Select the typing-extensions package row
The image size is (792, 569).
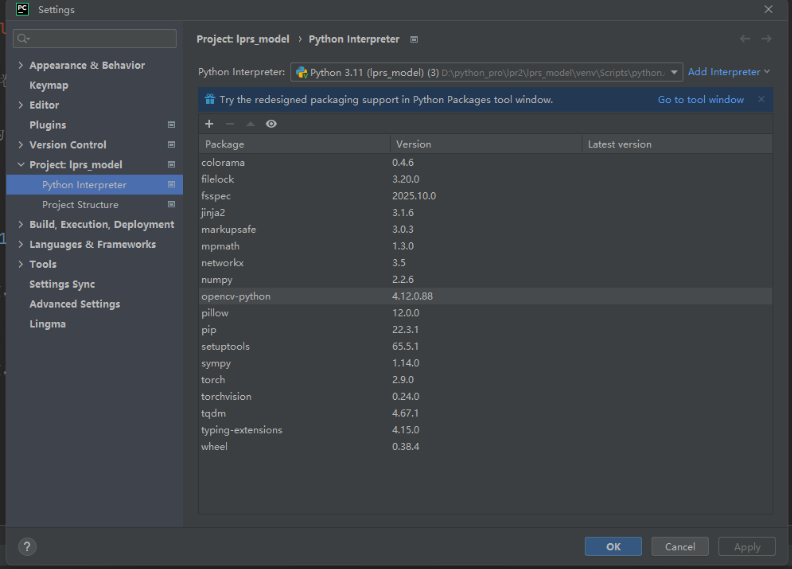coord(485,430)
